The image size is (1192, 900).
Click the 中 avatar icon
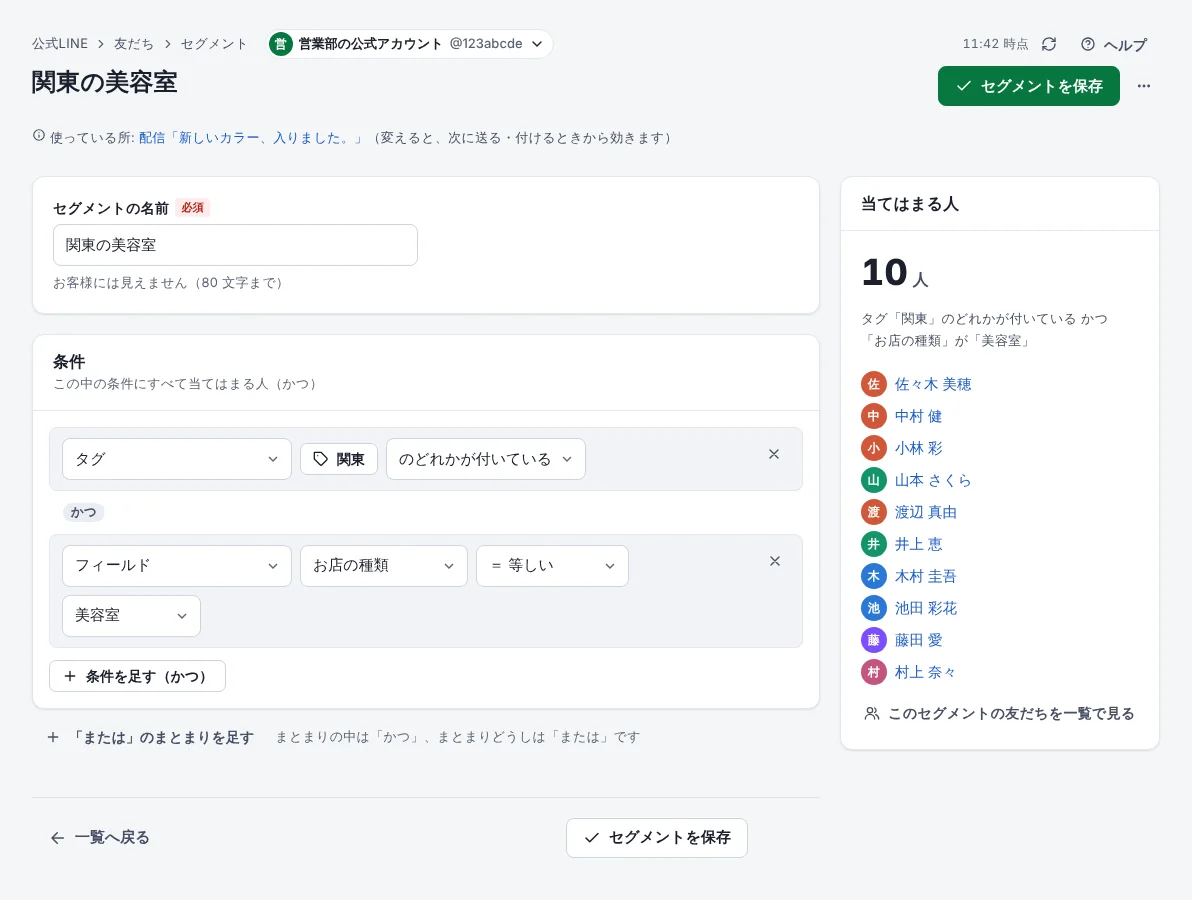873,417
